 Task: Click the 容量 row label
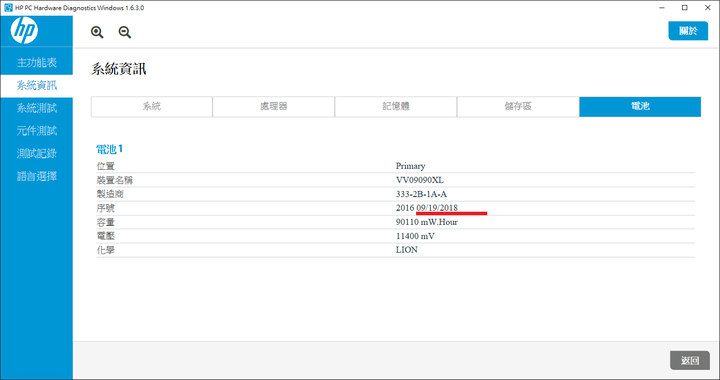(x=106, y=222)
